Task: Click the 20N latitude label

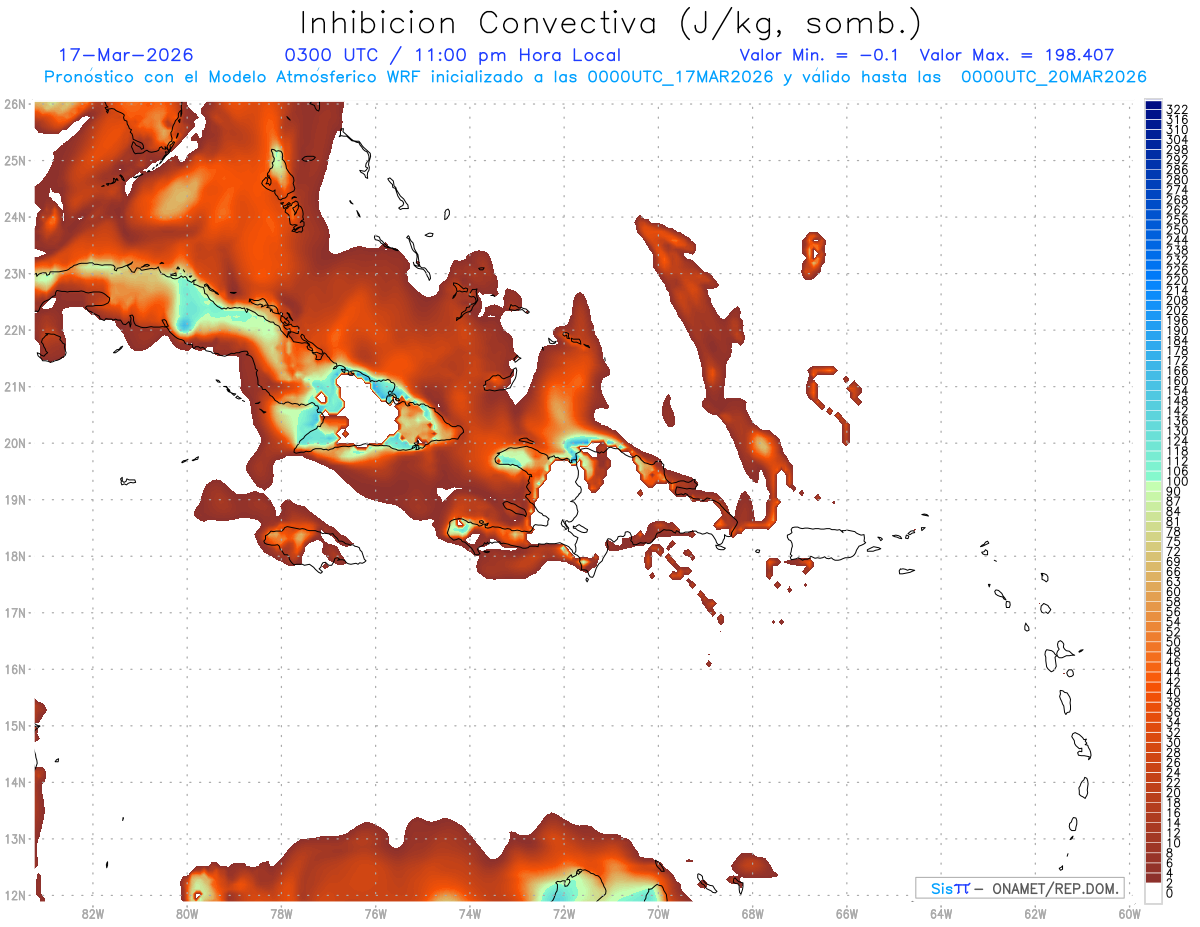Action: point(14,443)
